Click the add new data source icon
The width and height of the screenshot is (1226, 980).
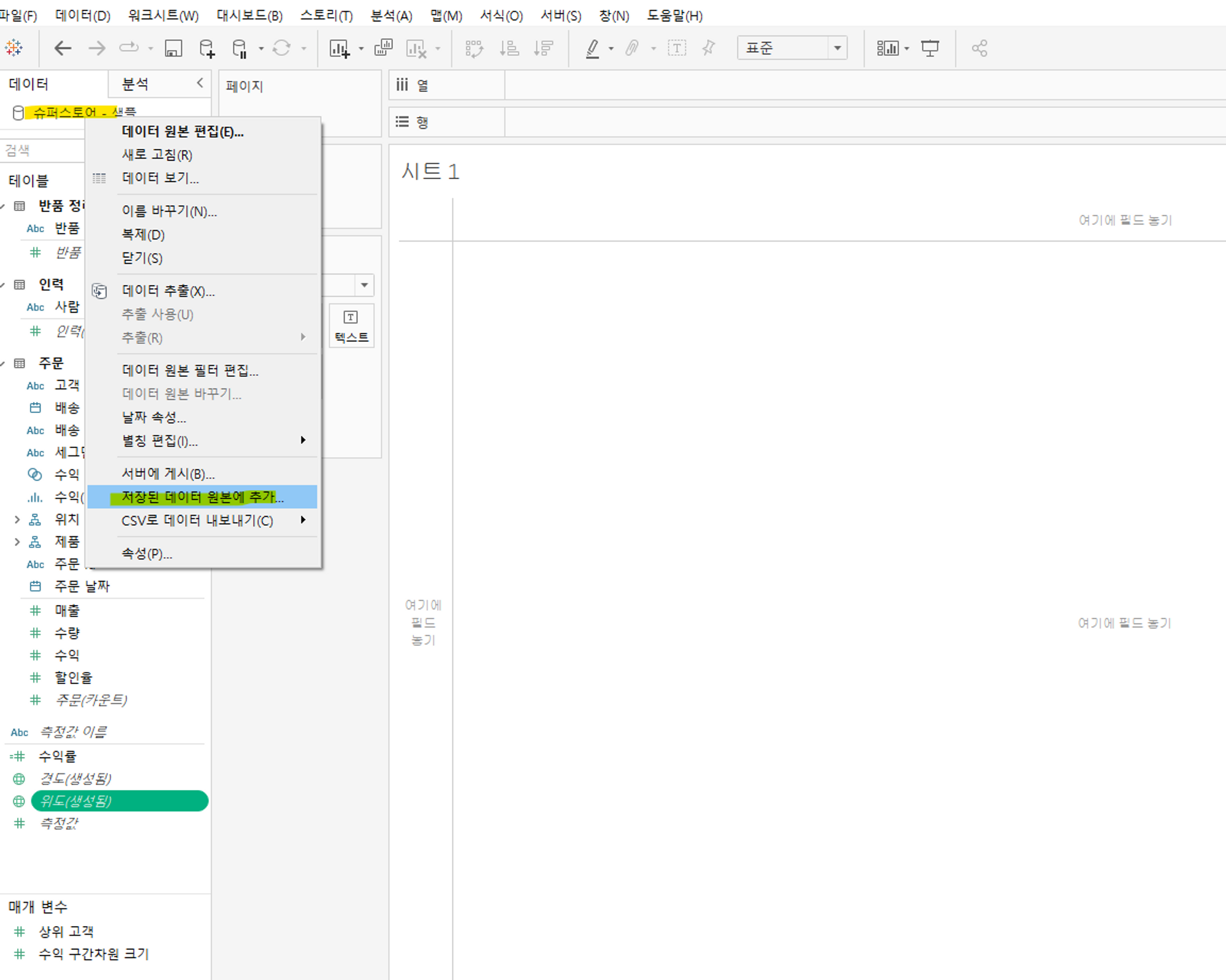(x=207, y=48)
